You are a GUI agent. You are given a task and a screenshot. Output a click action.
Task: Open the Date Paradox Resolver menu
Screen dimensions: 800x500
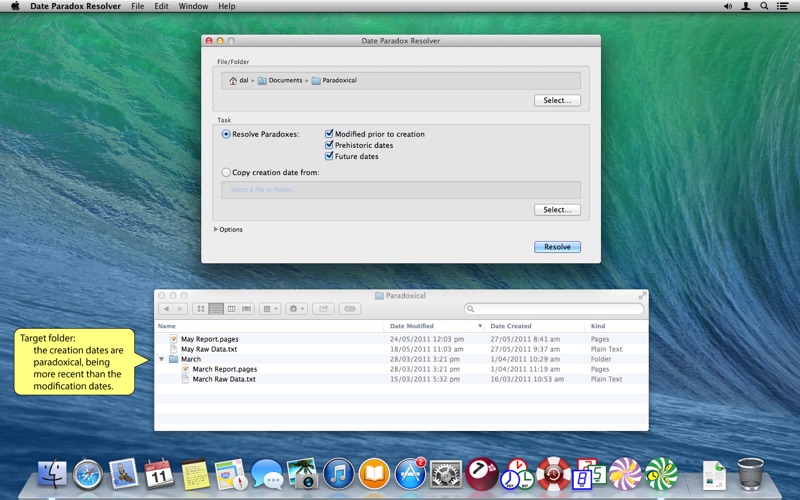(x=76, y=6)
